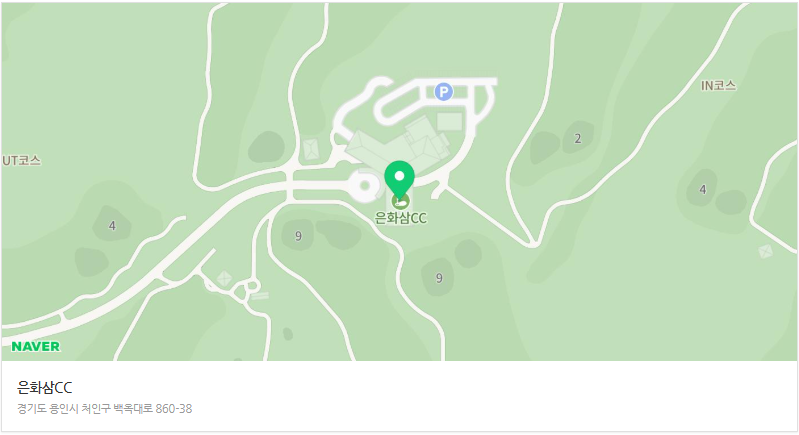Click the address 경기도 용인시 처인구 백옥대로 860-38
The width and height of the screenshot is (799, 435).
coord(104,409)
